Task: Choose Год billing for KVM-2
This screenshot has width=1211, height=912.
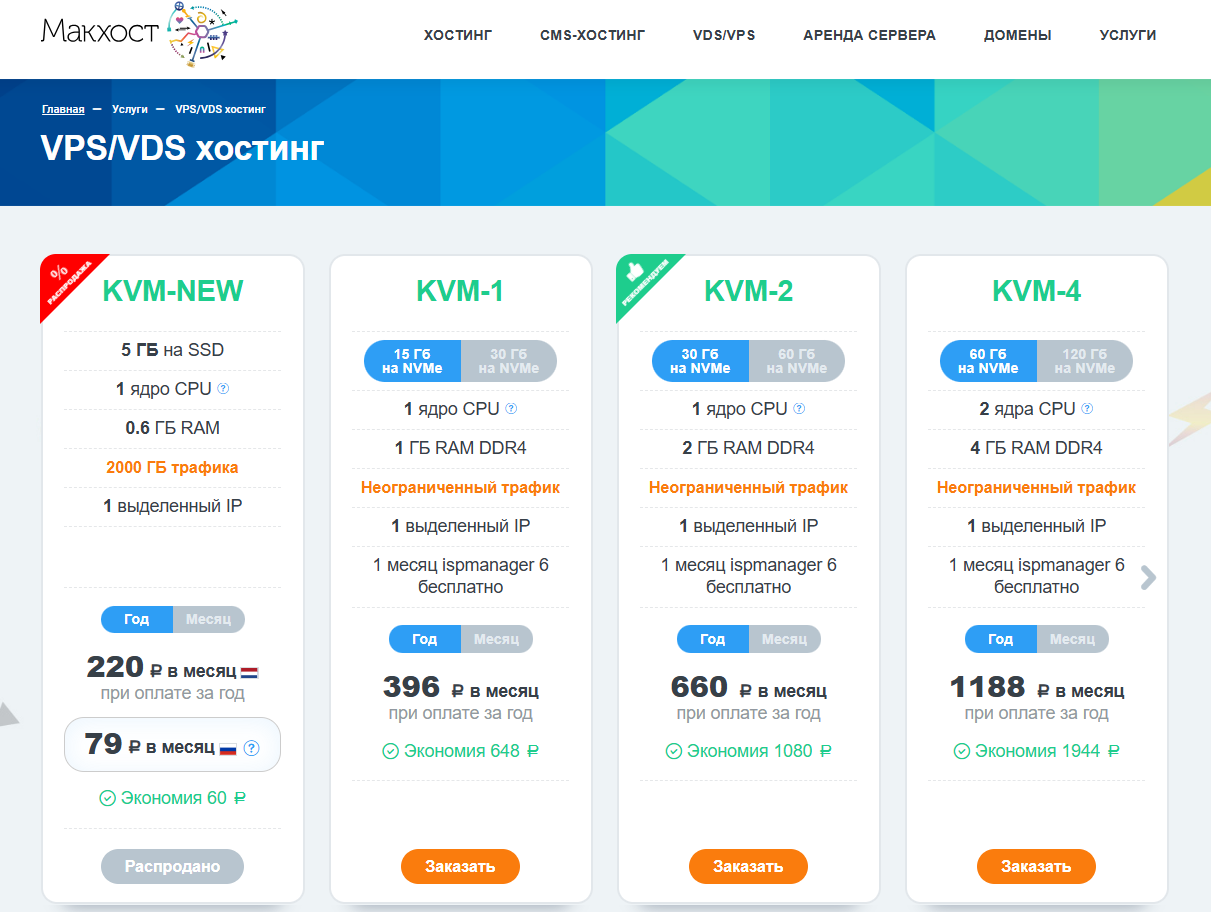Action: [713, 639]
